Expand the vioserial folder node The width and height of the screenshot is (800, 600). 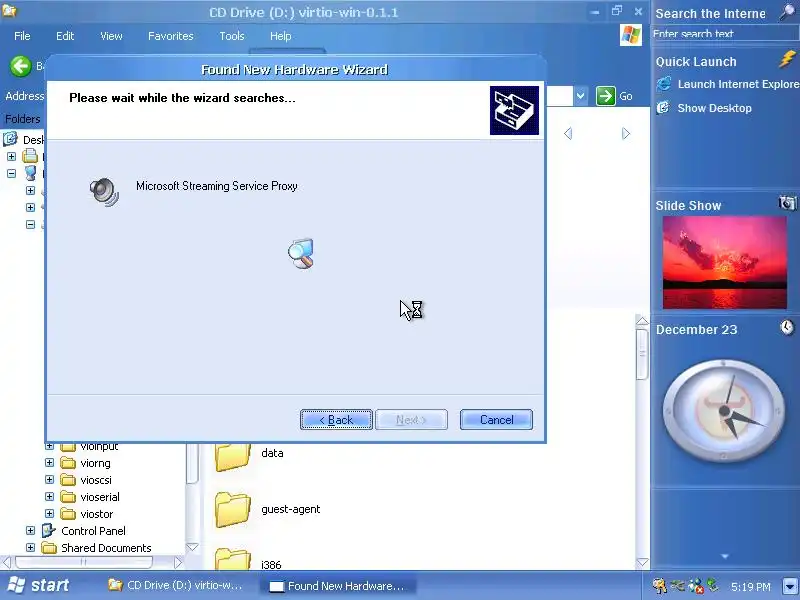[49, 496]
